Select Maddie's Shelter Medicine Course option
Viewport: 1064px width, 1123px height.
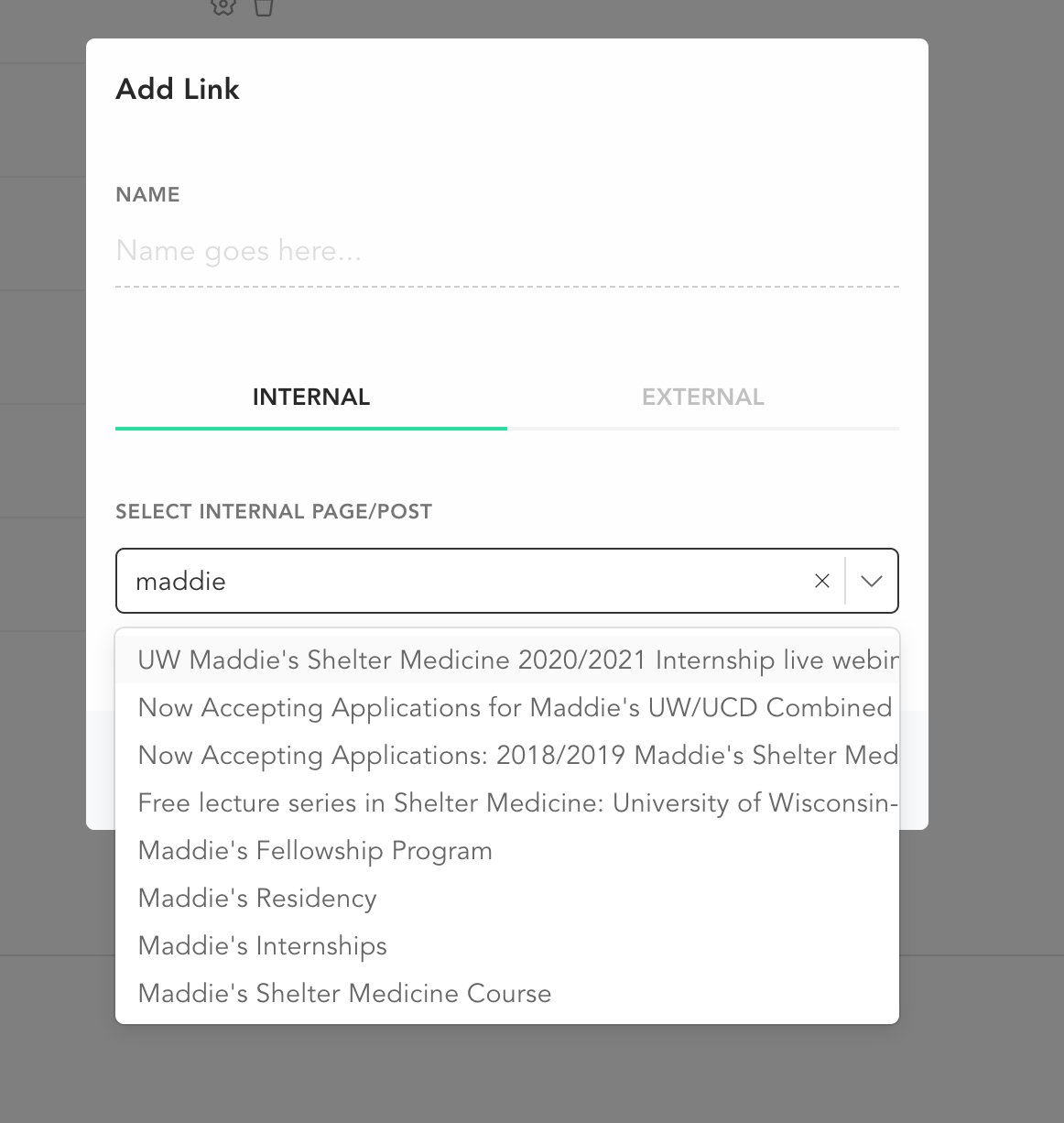tap(344, 994)
